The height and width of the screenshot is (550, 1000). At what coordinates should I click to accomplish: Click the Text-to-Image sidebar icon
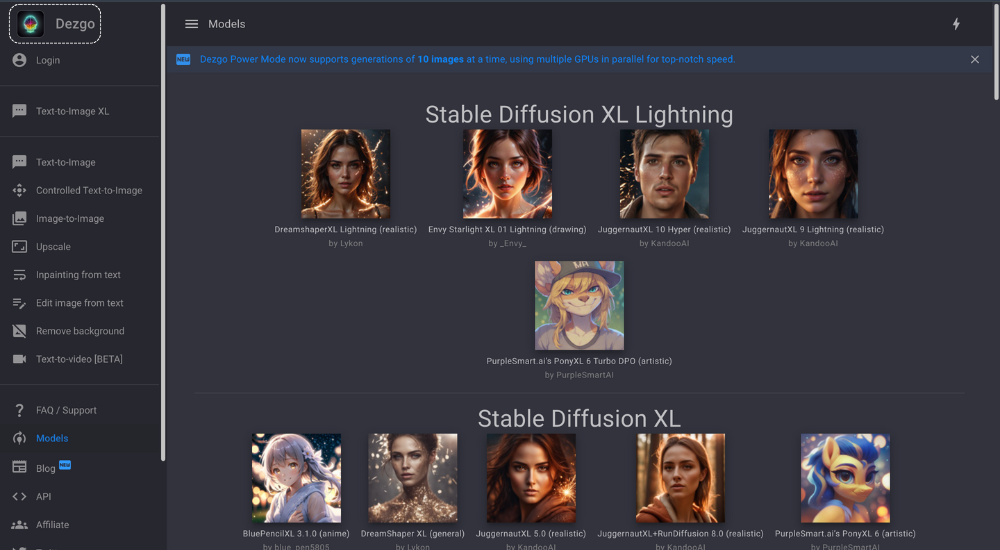click(20, 162)
